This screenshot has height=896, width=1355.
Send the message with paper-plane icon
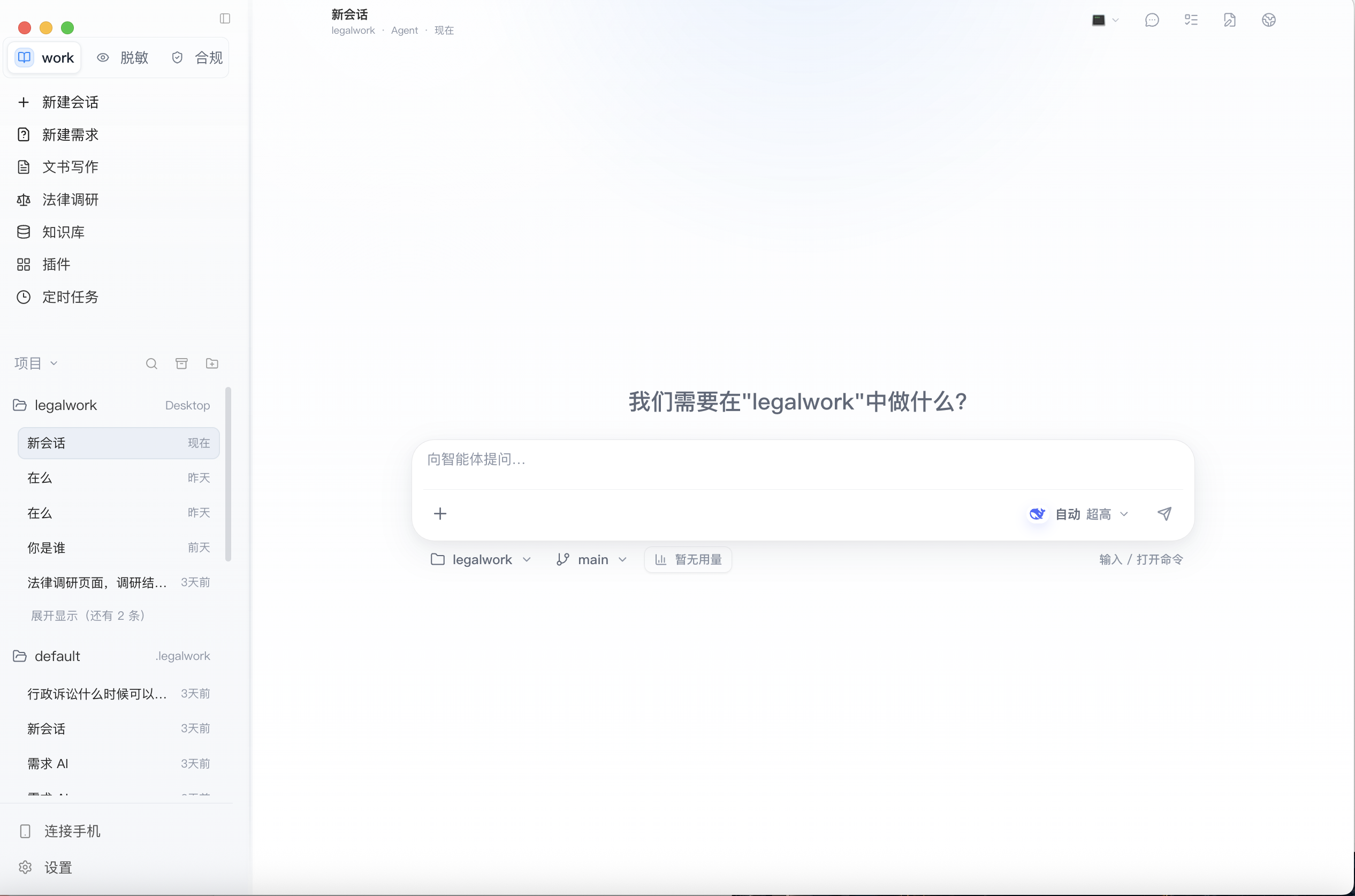click(x=1164, y=514)
